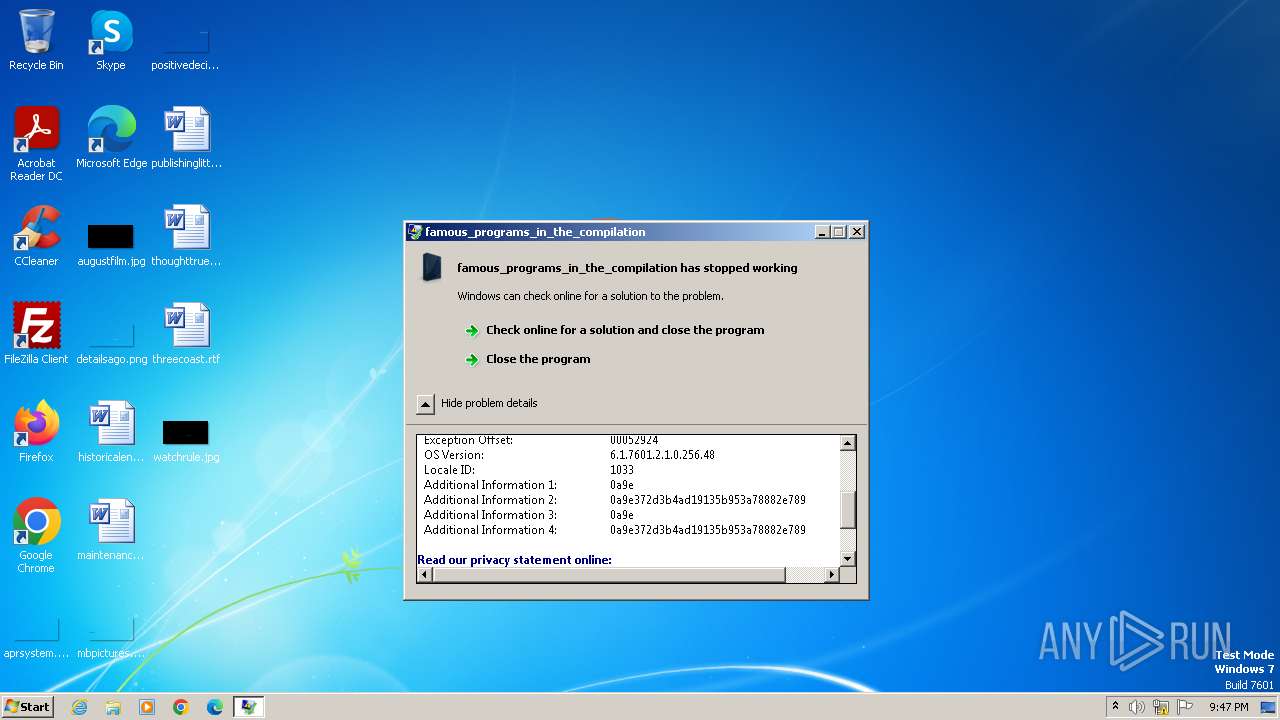Open the network tray icon
Viewport: 1280px width, 720px height.
(1161, 707)
